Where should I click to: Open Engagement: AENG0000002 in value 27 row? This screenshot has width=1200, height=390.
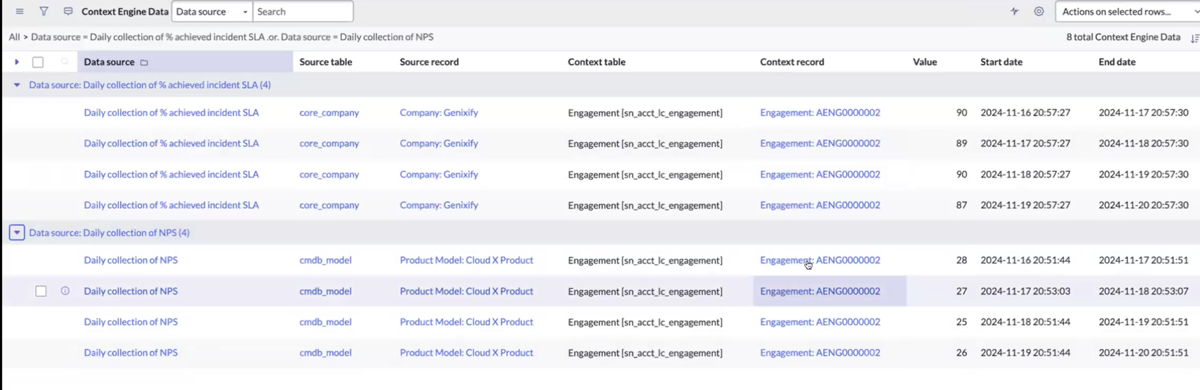[820, 291]
